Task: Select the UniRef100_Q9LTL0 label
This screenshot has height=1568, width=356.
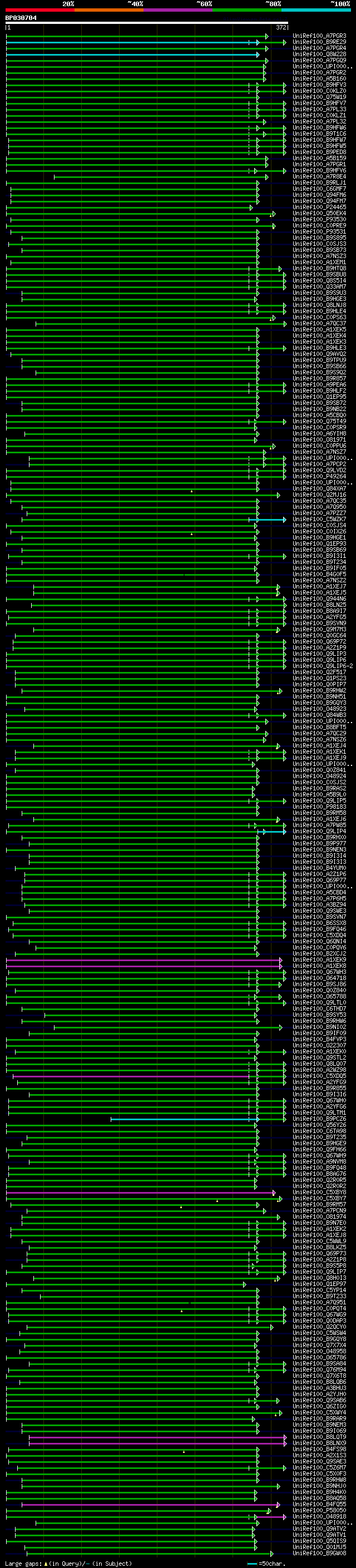Action: [x=319, y=1002]
